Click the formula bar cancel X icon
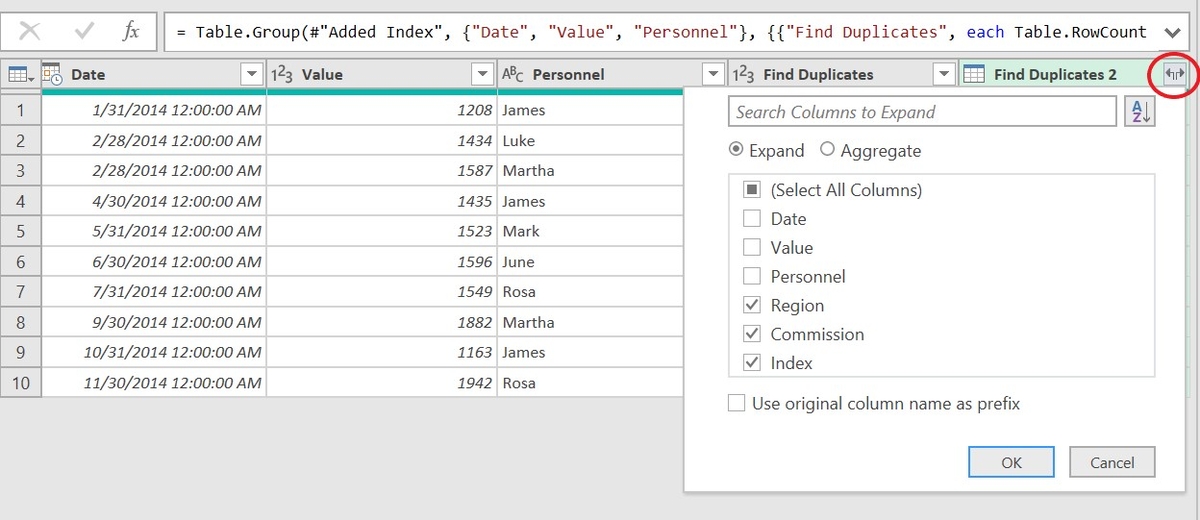This screenshot has width=1200, height=520. [29, 31]
